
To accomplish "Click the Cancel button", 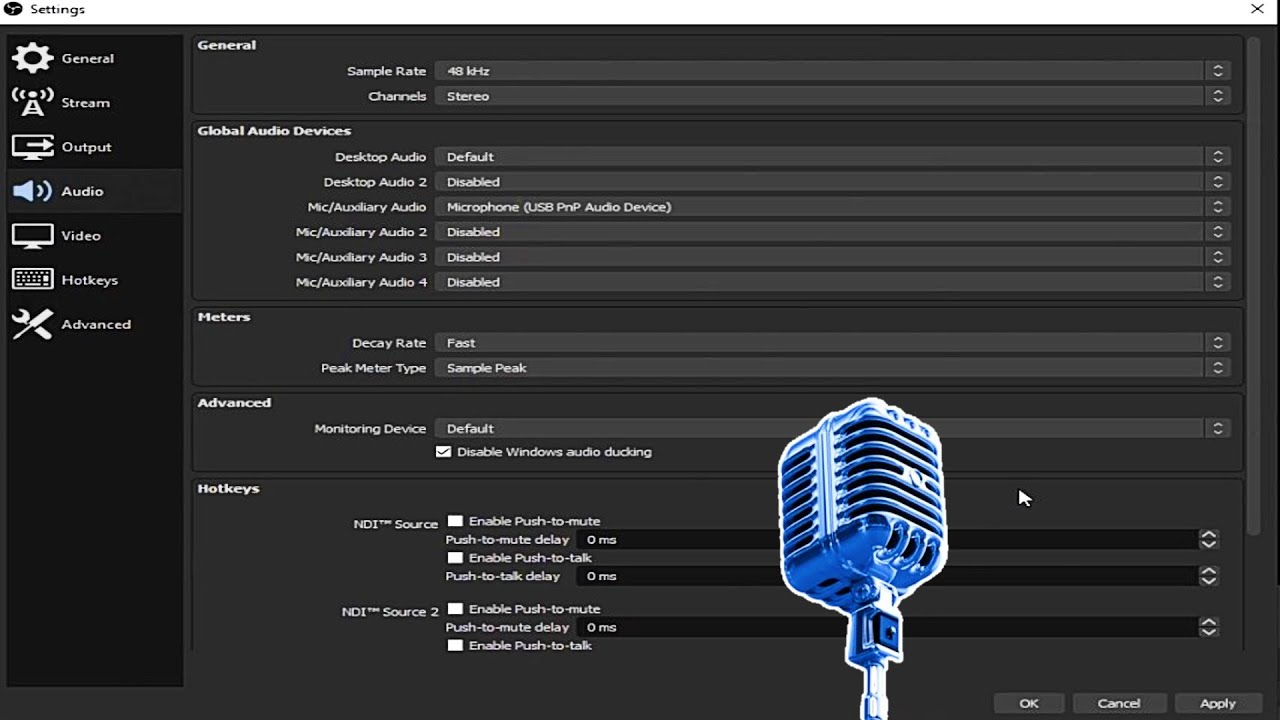I will coord(1119,703).
